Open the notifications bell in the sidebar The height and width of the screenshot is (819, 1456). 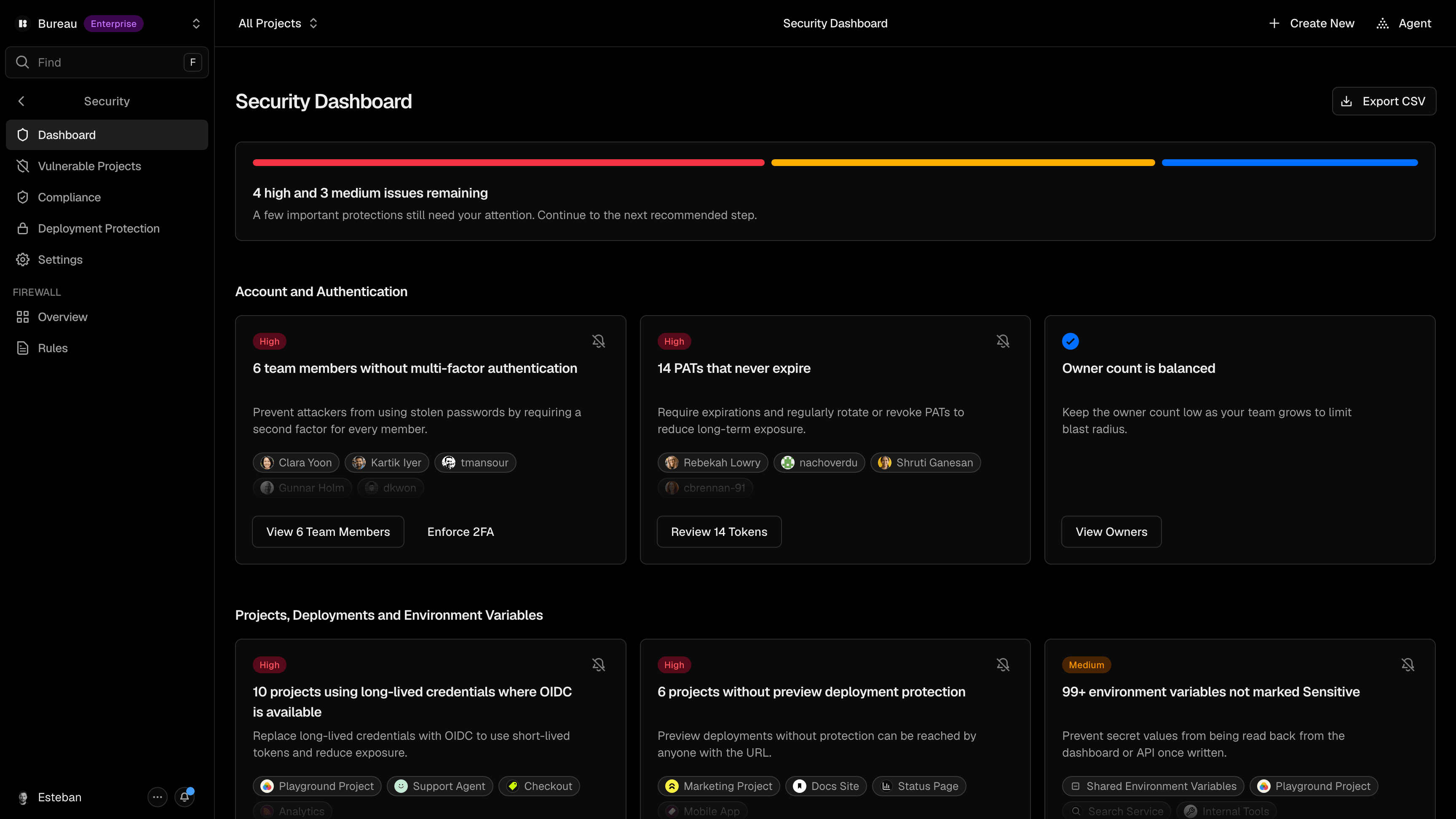184,797
